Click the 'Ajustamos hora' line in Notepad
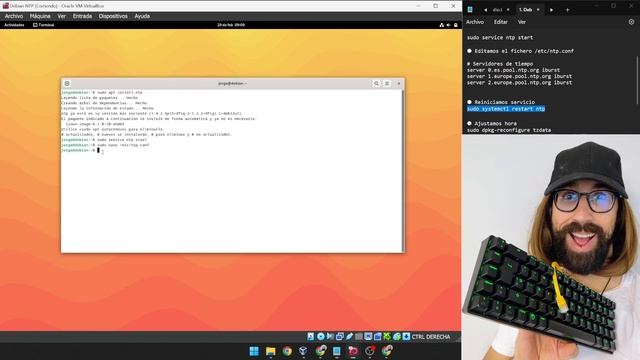Screen dimensions: 640x360 [x=492, y=123]
